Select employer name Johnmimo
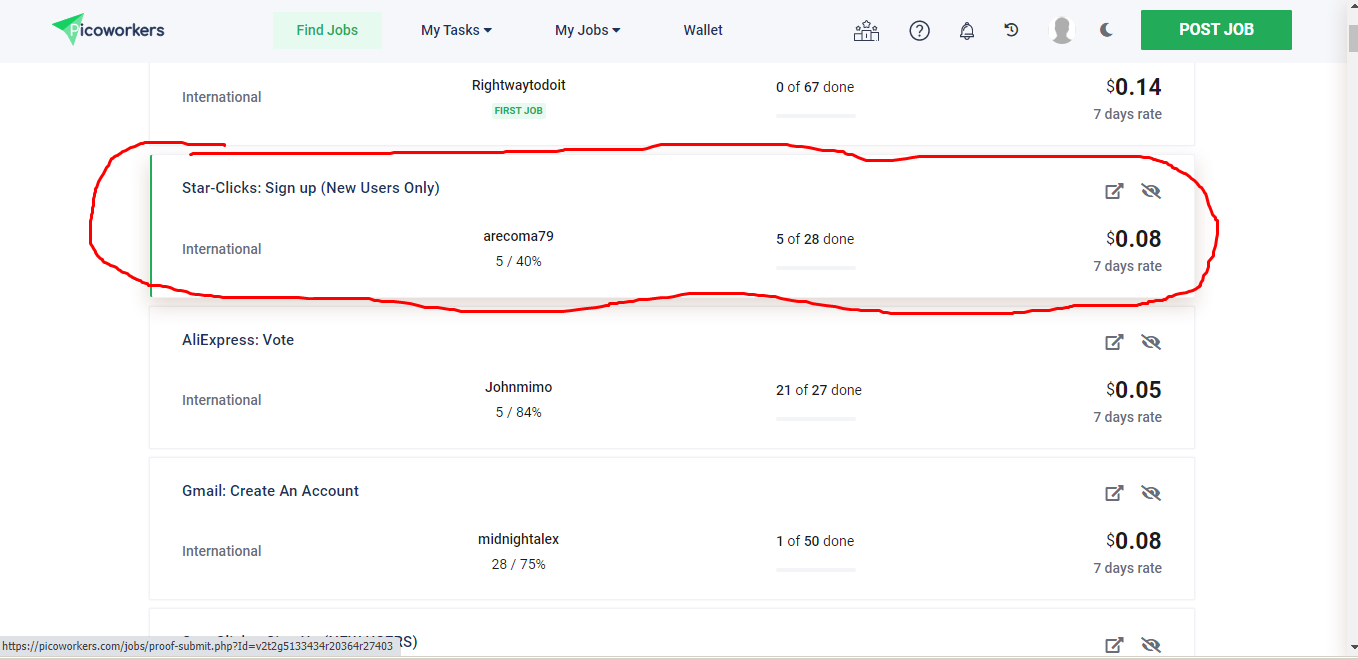The height and width of the screenshot is (659, 1358). pos(518,387)
